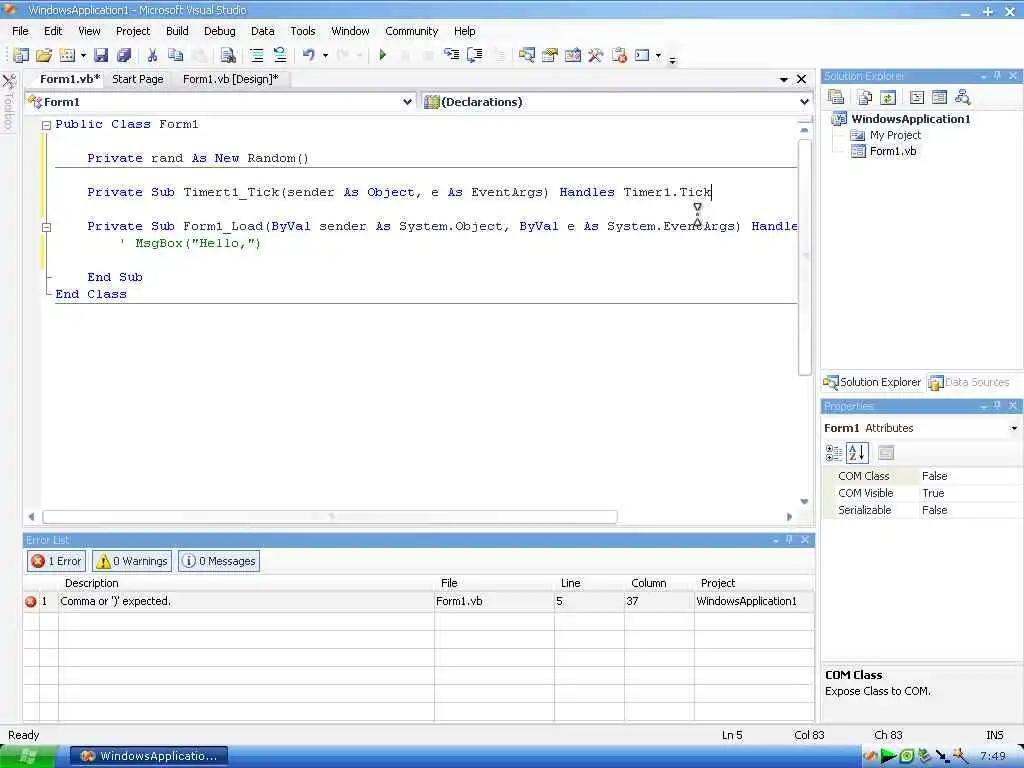
Task: Click the Copy icon in the toolbar
Action: point(175,56)
